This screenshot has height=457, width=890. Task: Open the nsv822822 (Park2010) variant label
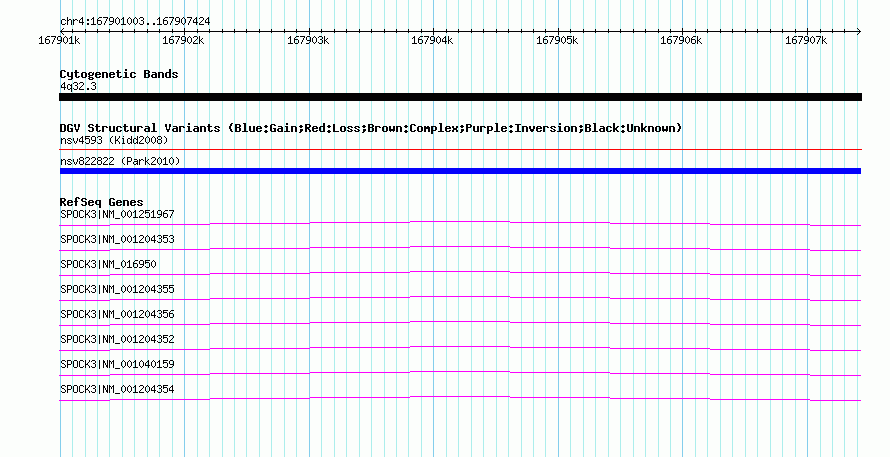click(120, 161)
